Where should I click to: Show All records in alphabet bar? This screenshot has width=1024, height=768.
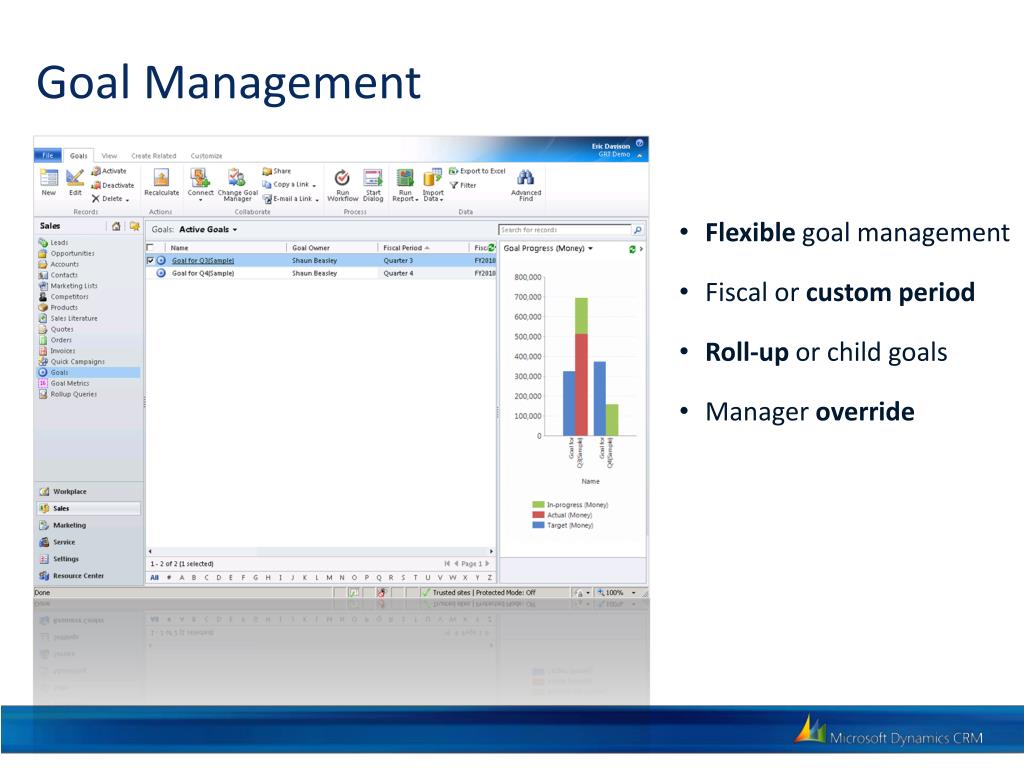click(155, 577)
